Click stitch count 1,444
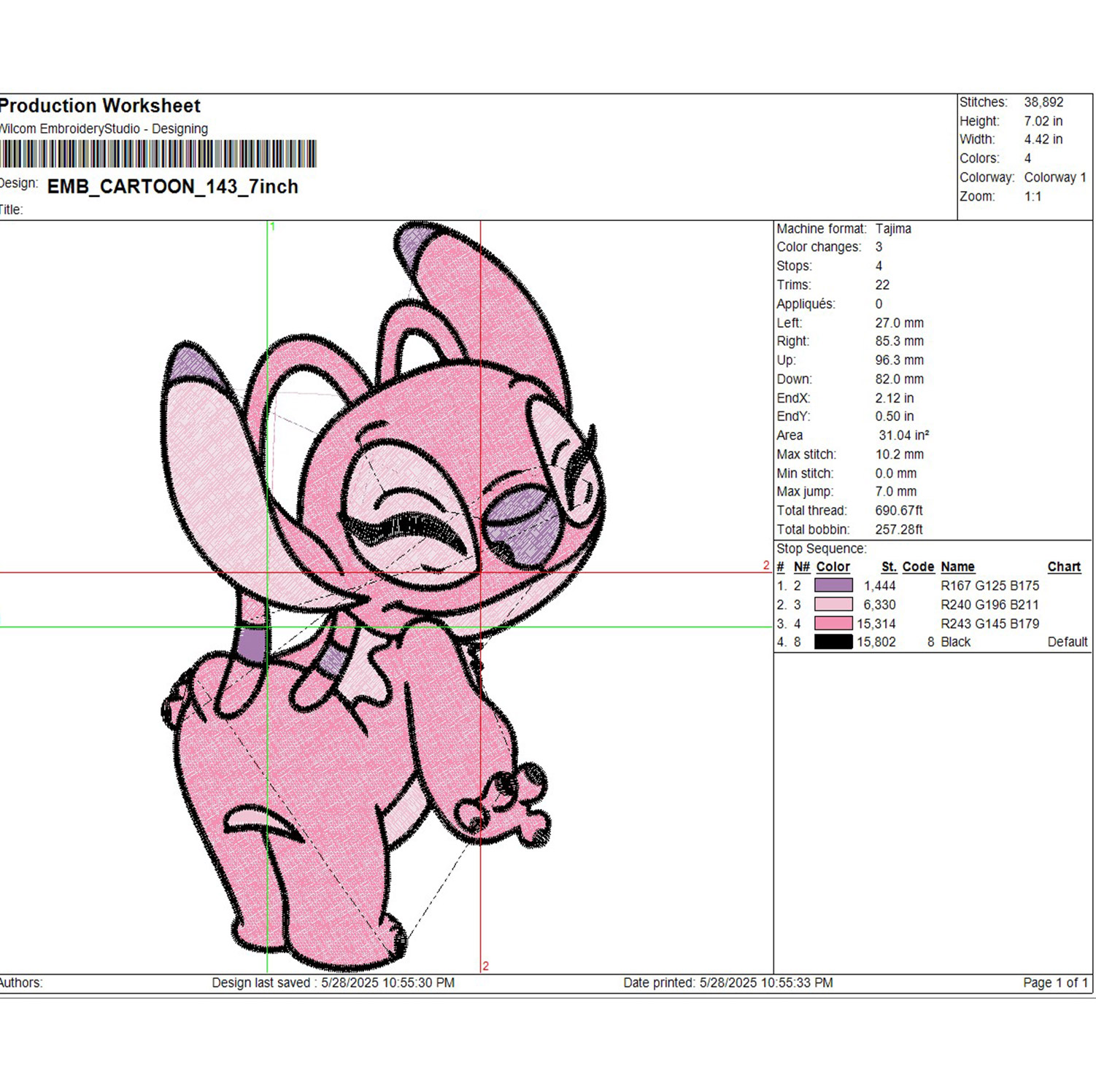This screenshot has height=1092, width=1096. pyautogui.click(x=879, y=585)
